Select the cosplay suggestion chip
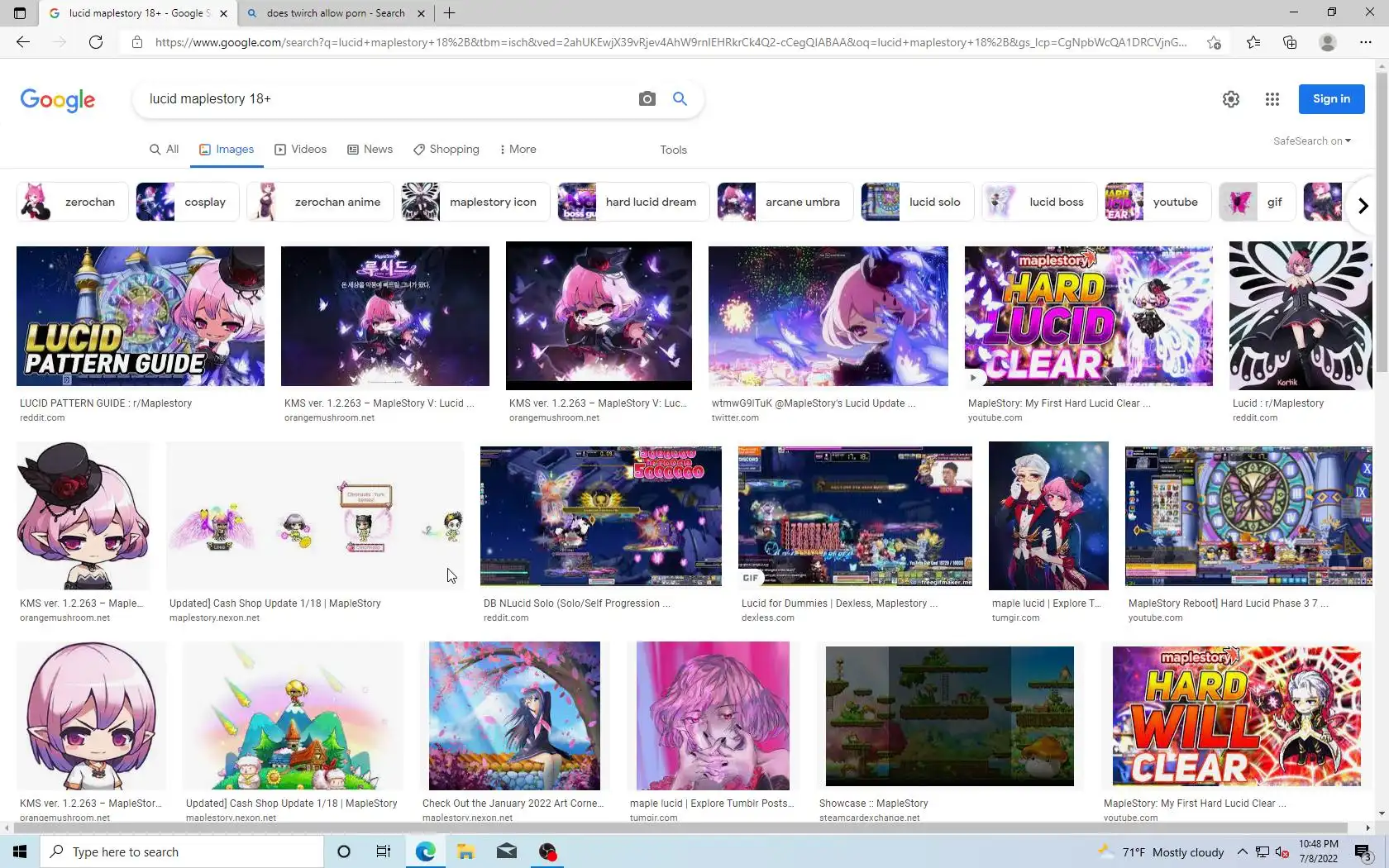This screenshot has width=1389, height=868. (x=188, y=202)
